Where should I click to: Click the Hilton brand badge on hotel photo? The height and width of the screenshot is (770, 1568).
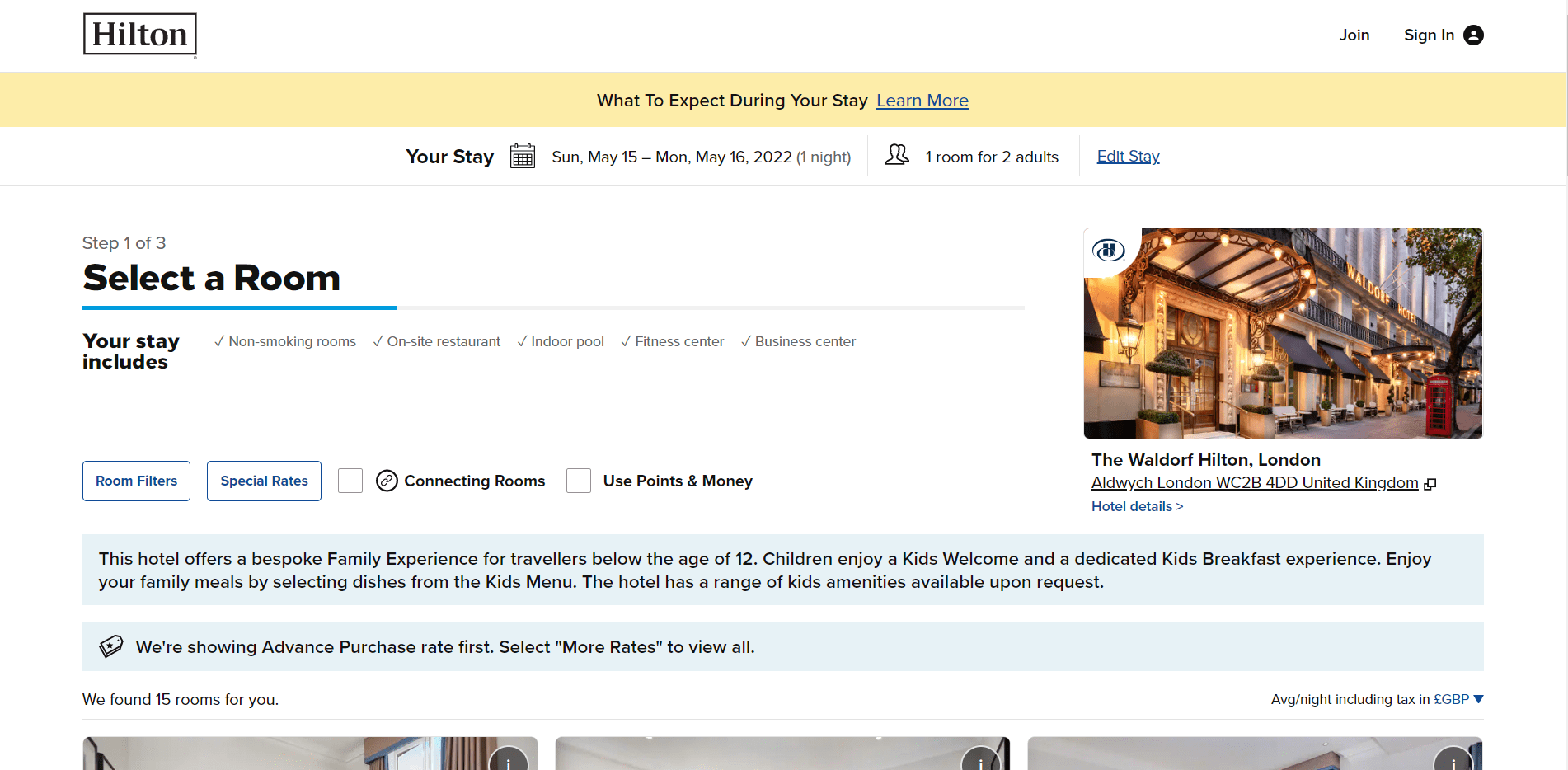(x=1109, y=249)
